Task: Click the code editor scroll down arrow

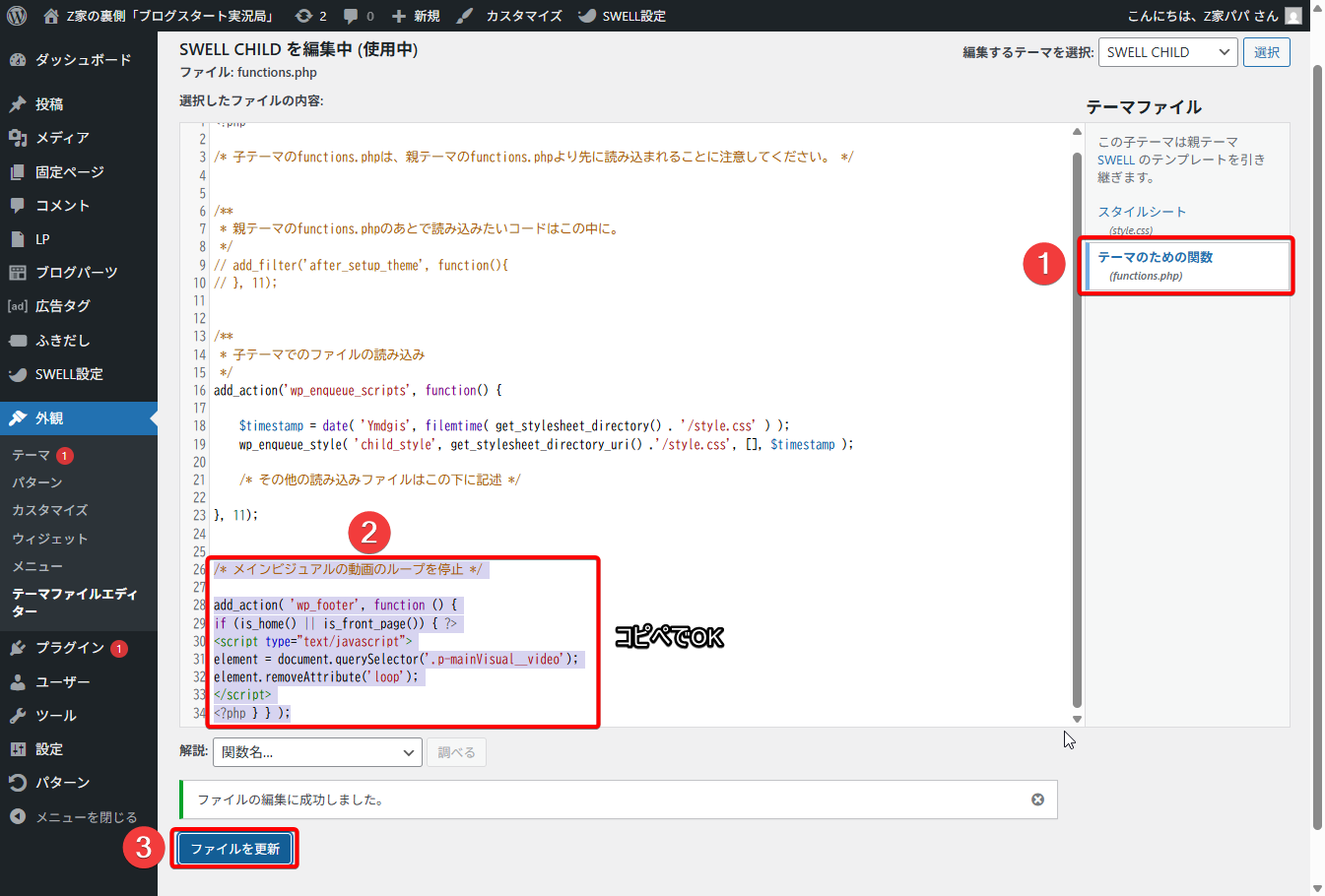Action: click(1077, 719)
